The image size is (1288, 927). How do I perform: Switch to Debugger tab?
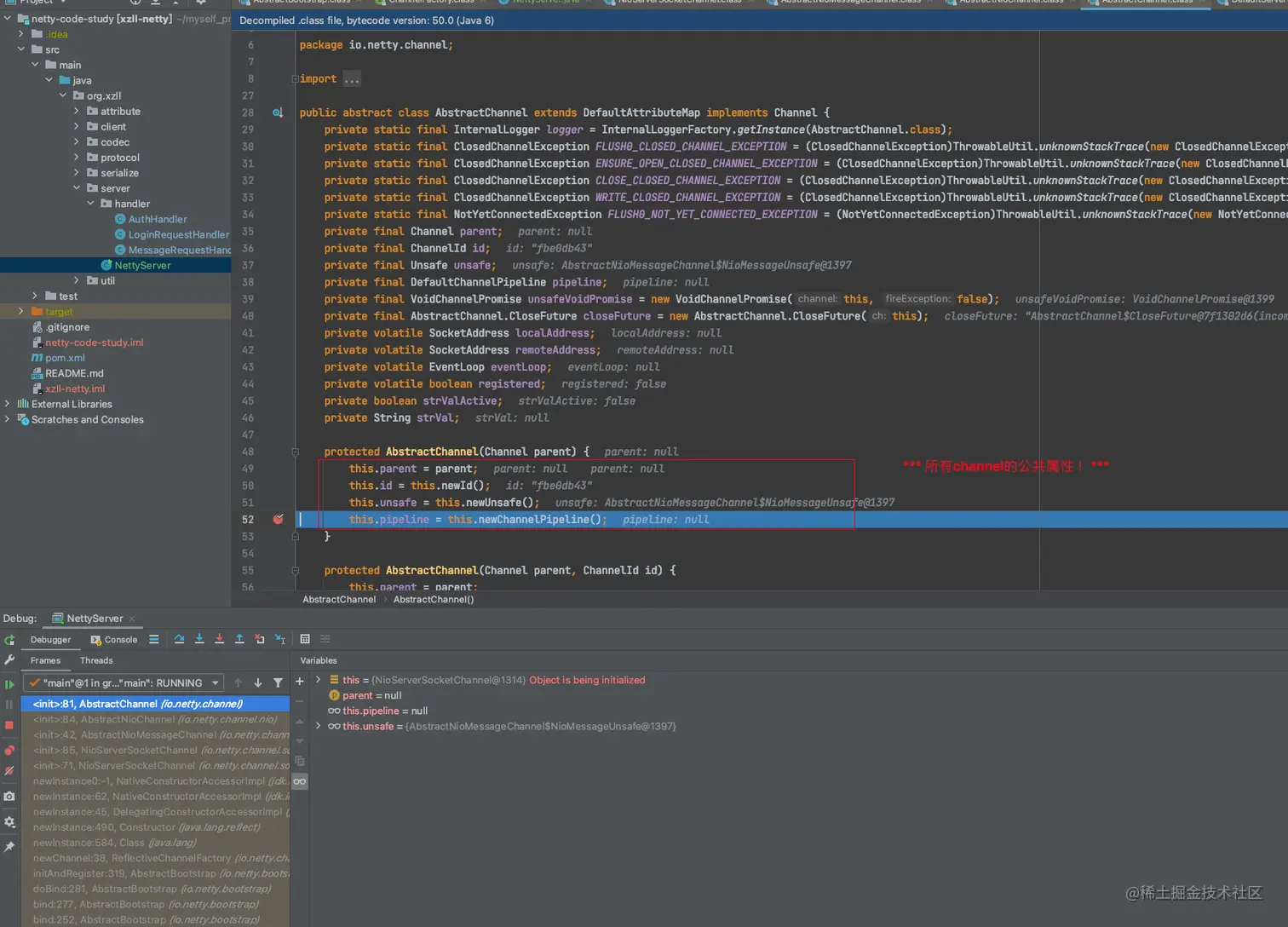50,640
